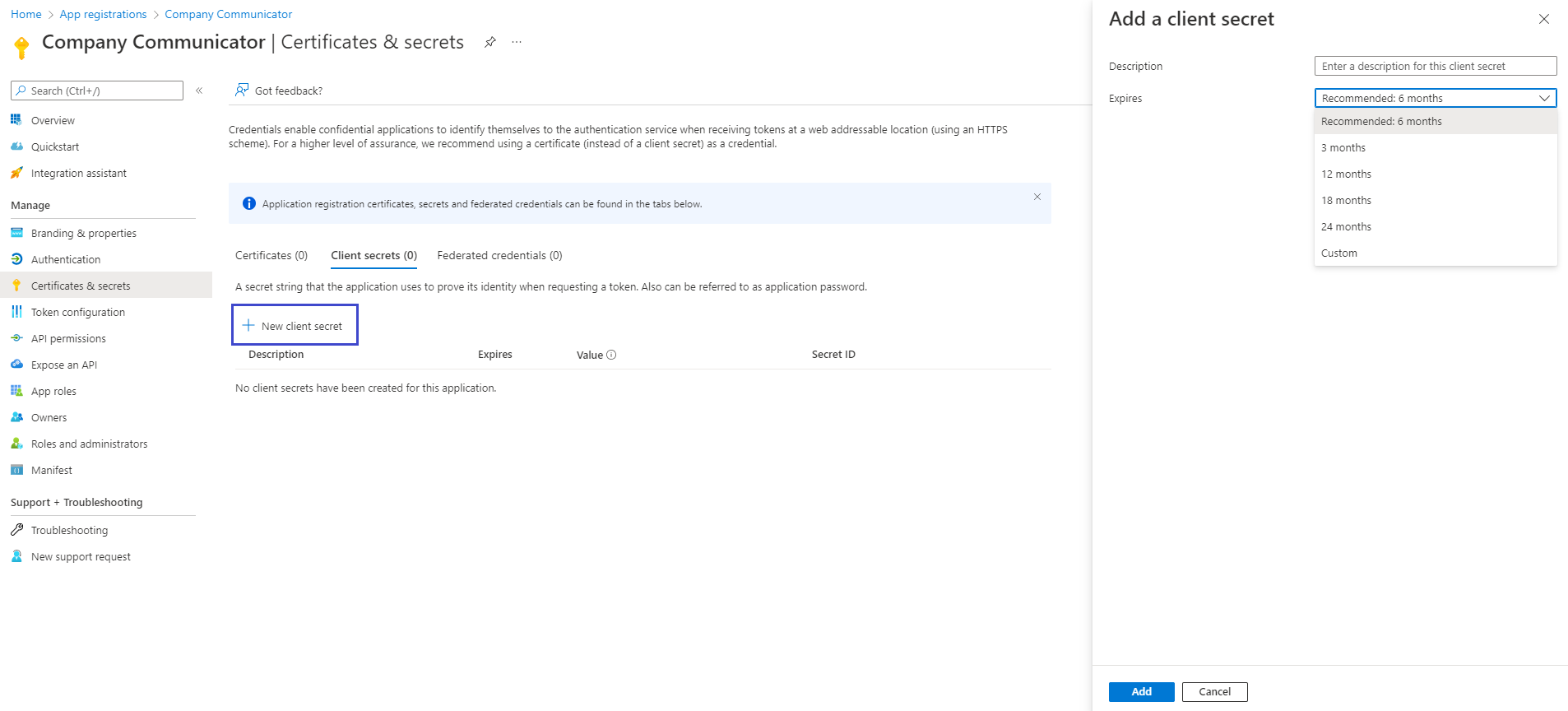
Task: Click the Authentication icon in sidebar
Action: tap(16, 258)
